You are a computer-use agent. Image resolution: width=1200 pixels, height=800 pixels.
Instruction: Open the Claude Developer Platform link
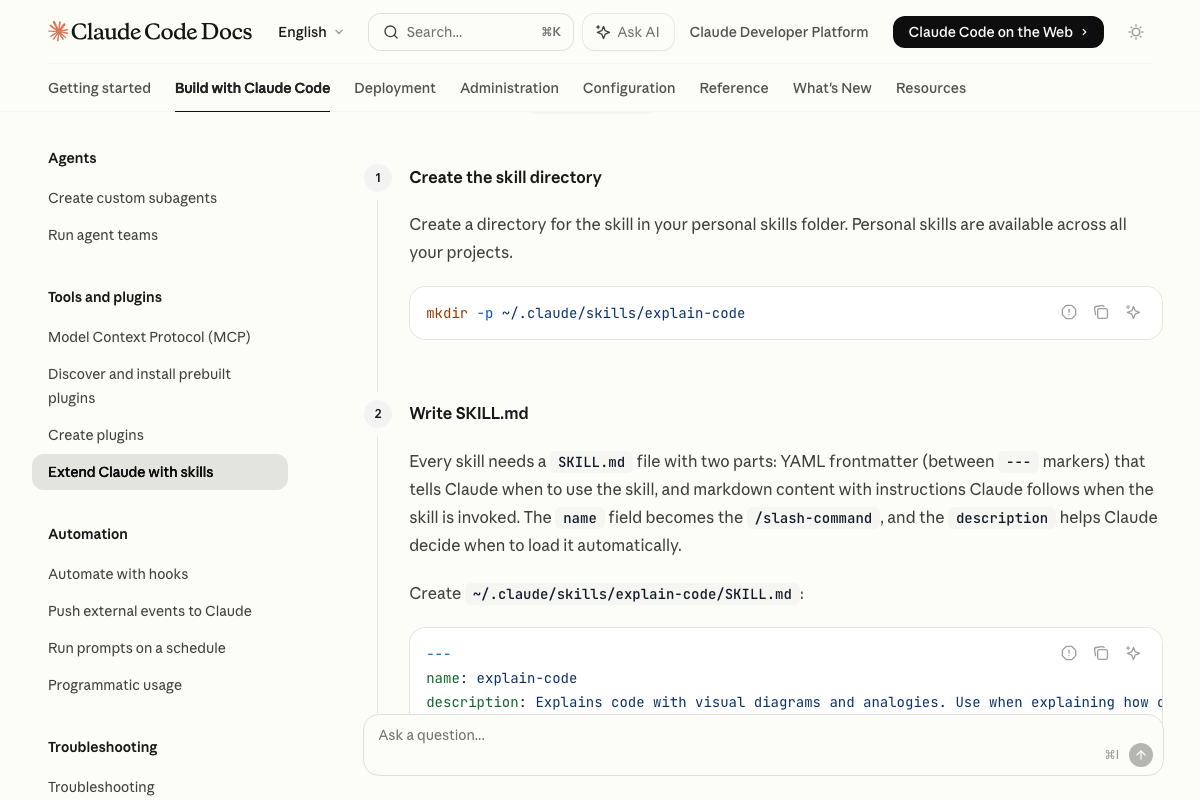click(779, 32)
